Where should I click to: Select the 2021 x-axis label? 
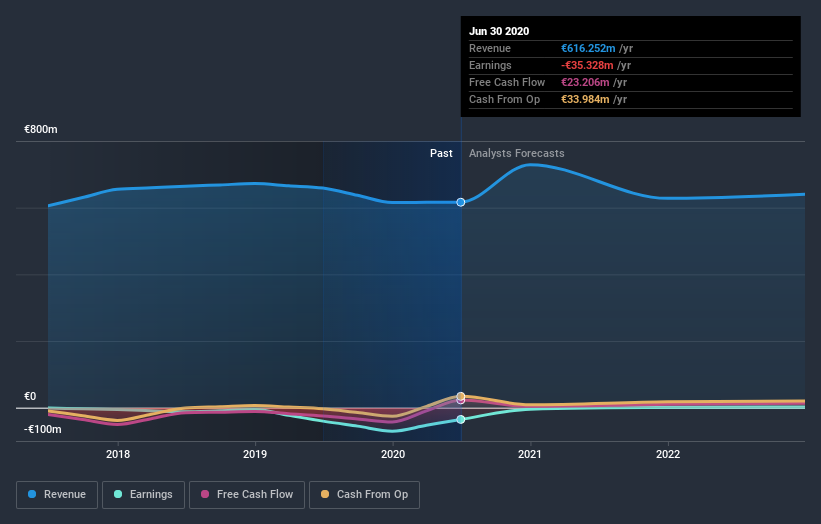click(x=530, y=454)
